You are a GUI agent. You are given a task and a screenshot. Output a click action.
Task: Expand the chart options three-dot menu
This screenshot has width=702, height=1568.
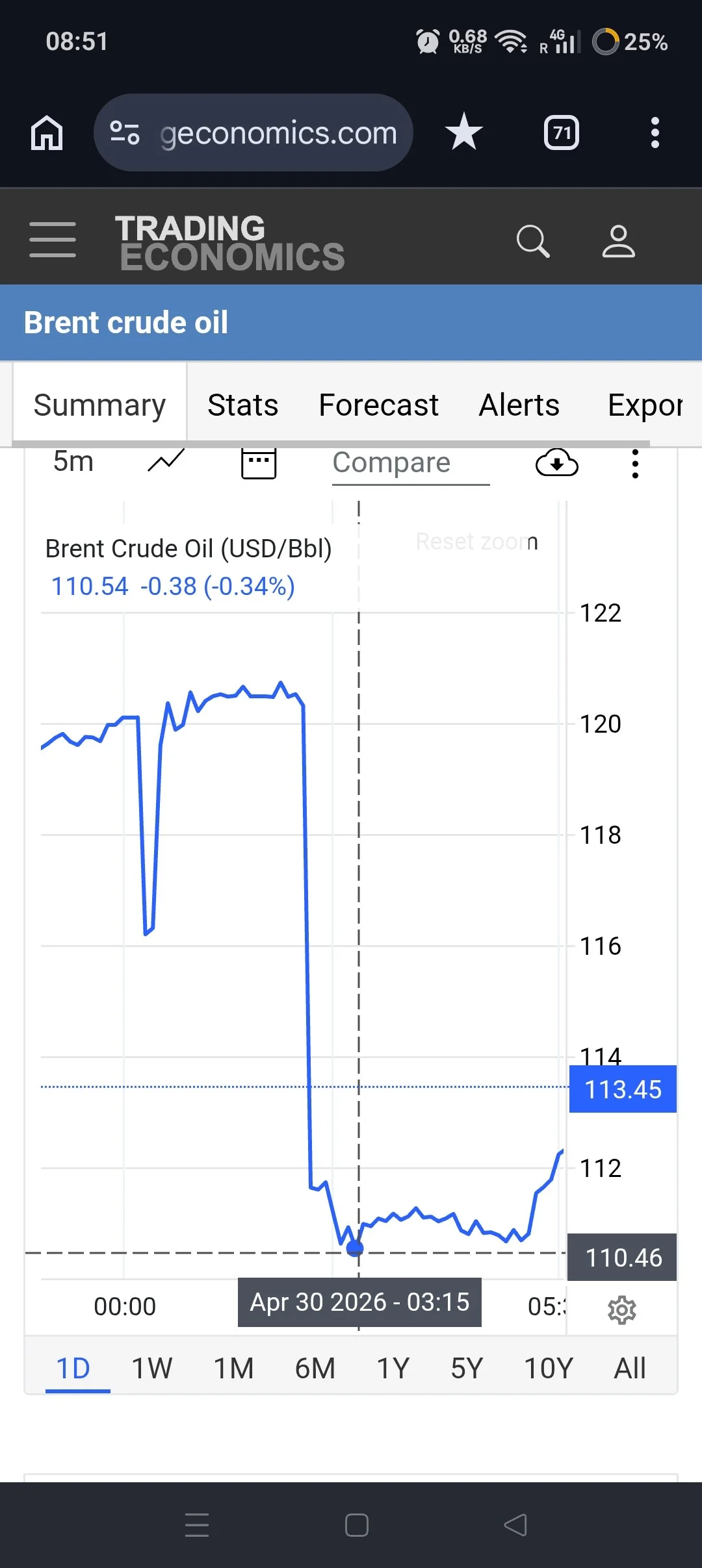click(x=635, y=464)
